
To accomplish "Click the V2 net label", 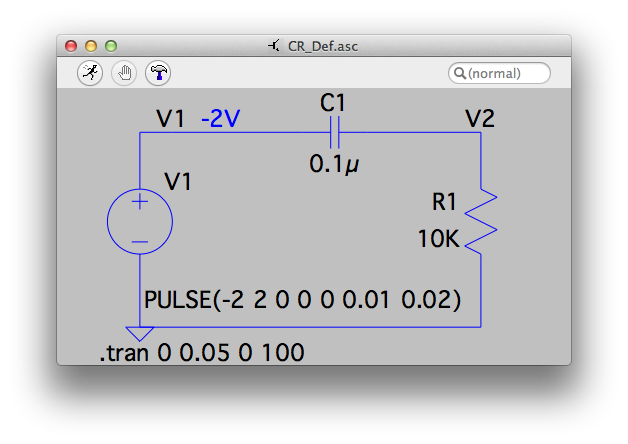I will 479,119.
